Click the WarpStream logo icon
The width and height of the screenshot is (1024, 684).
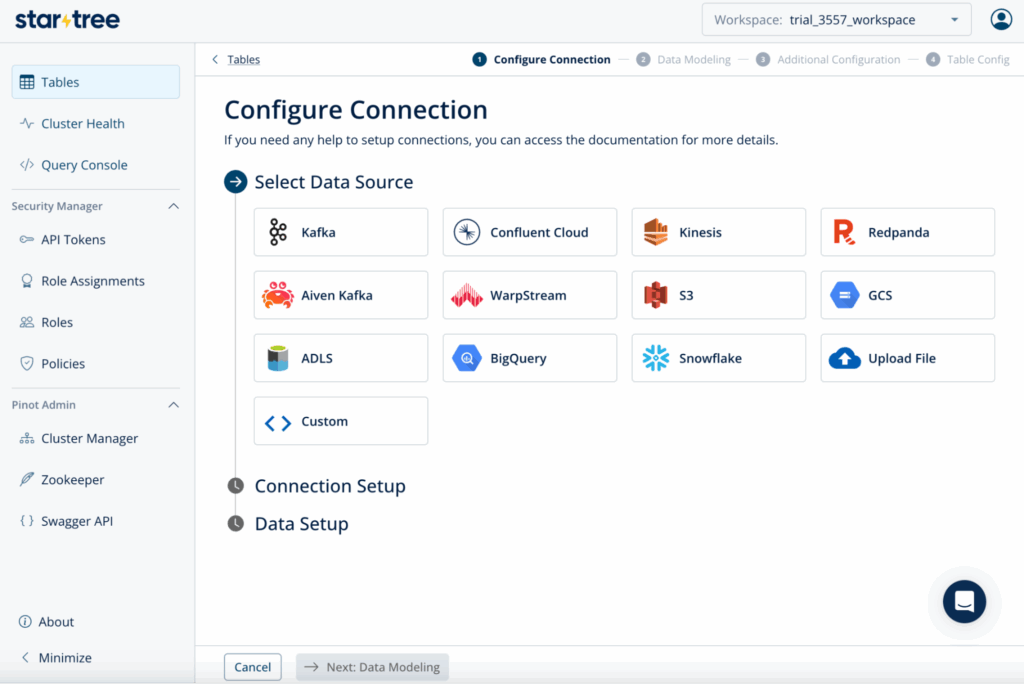click(467, 295)
